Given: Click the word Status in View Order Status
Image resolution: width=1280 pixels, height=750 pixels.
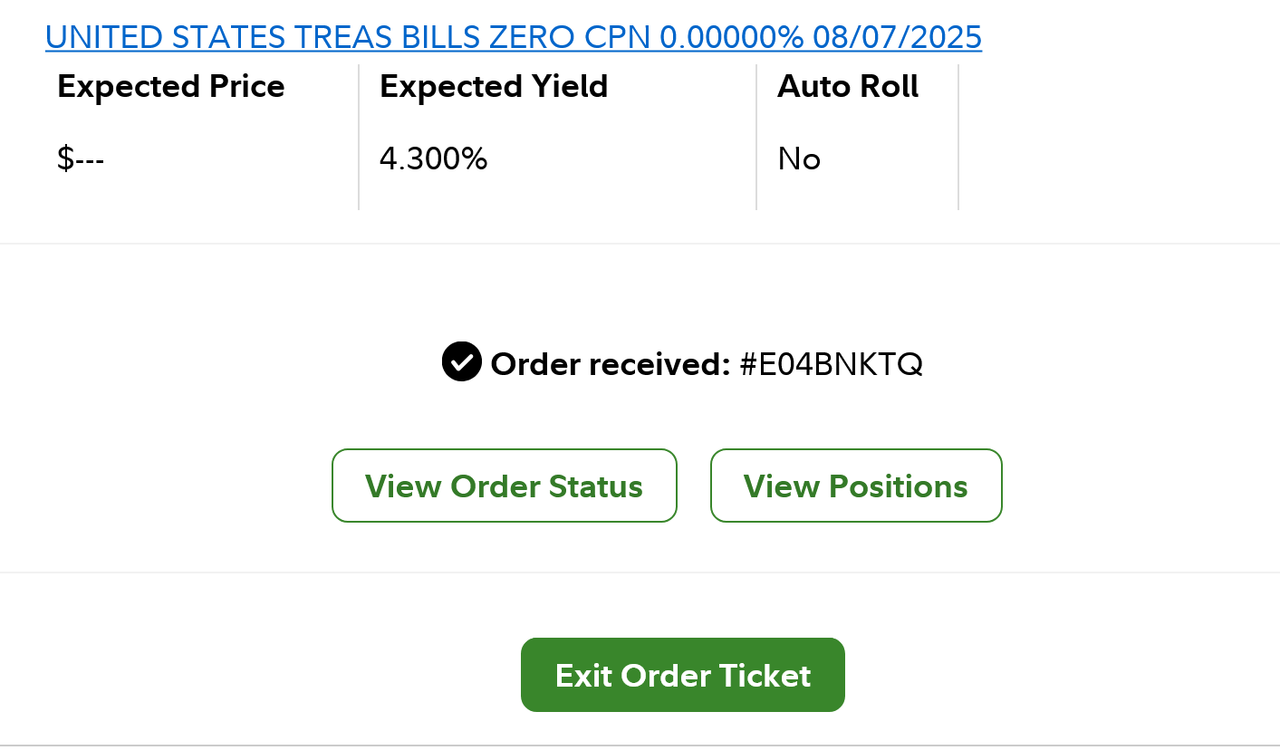Looking at the screenshot, I should (596, 486).
